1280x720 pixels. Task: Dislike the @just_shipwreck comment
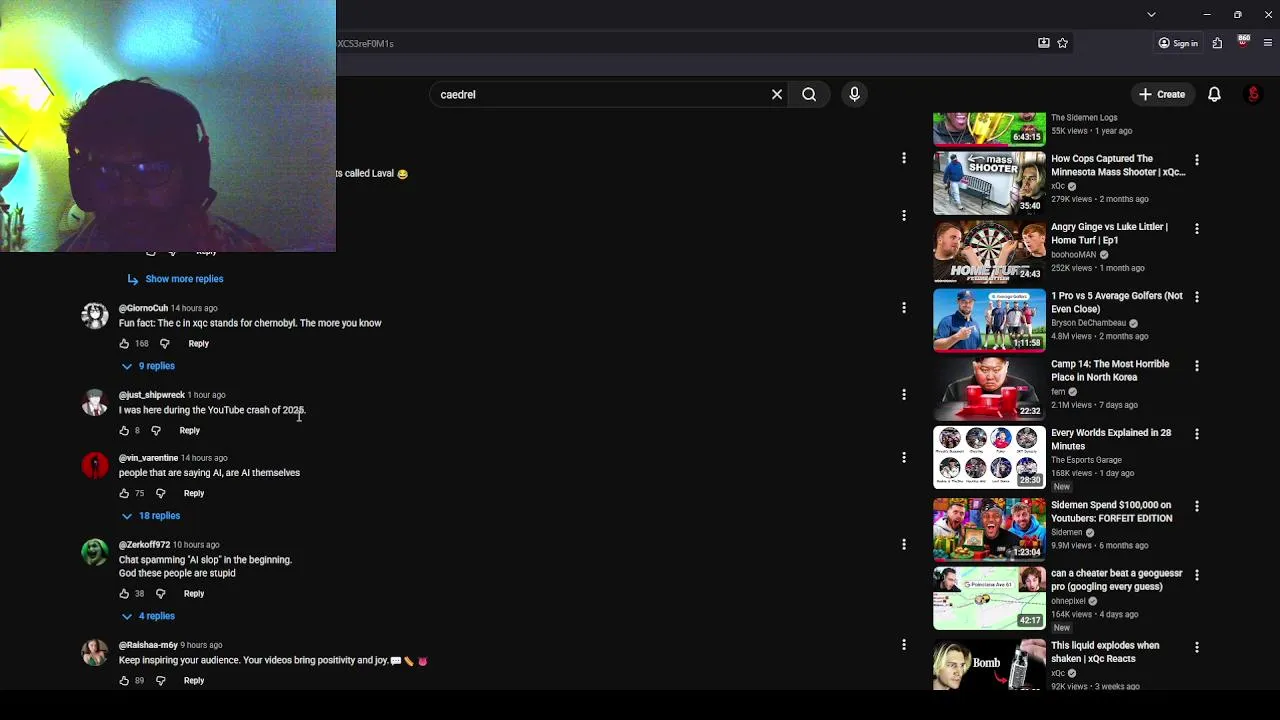click(156, 431)
